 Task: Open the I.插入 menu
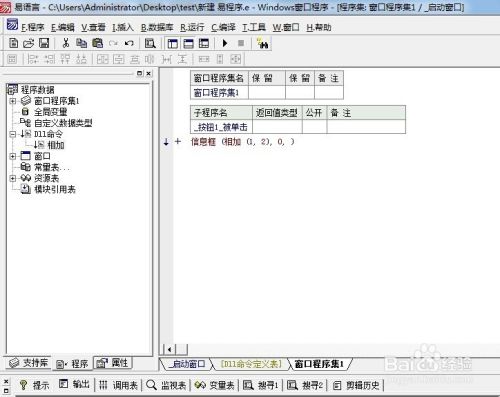pyautogui.click(x=123, y=27)
